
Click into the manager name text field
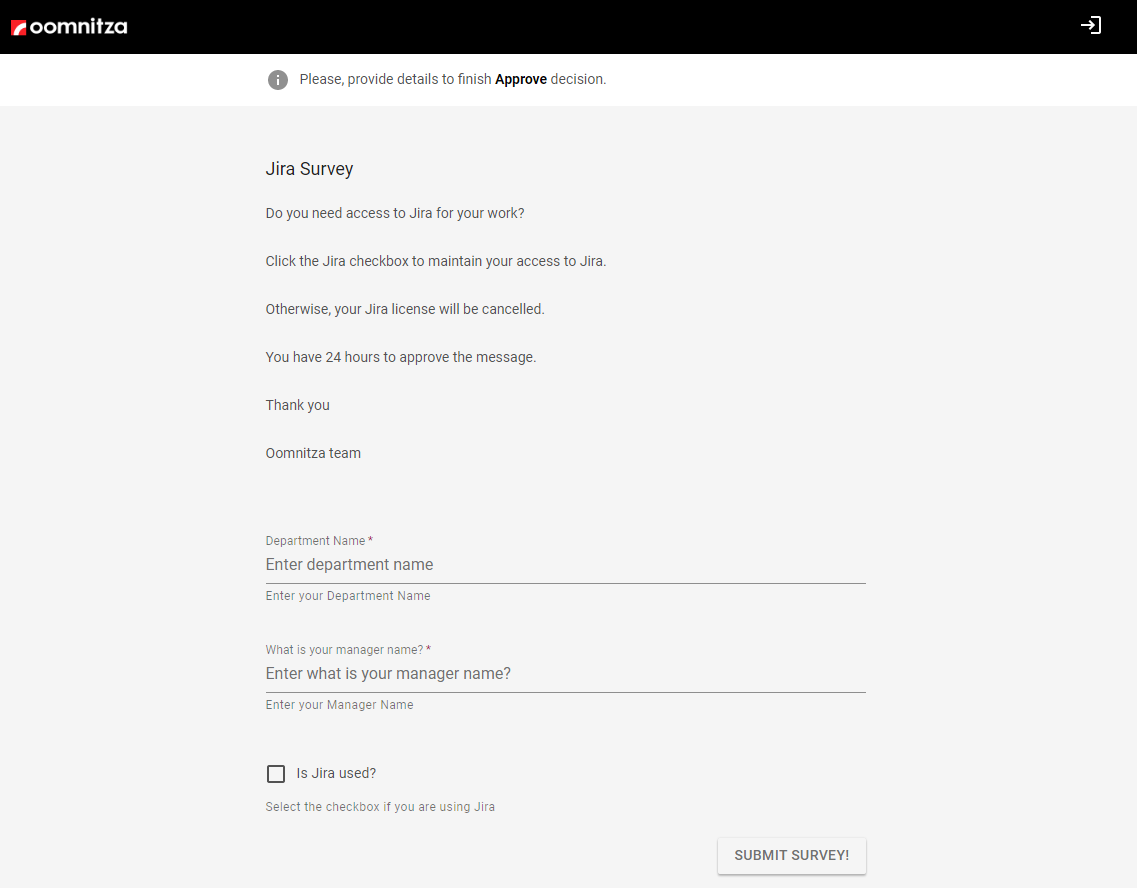coord(565,674)
